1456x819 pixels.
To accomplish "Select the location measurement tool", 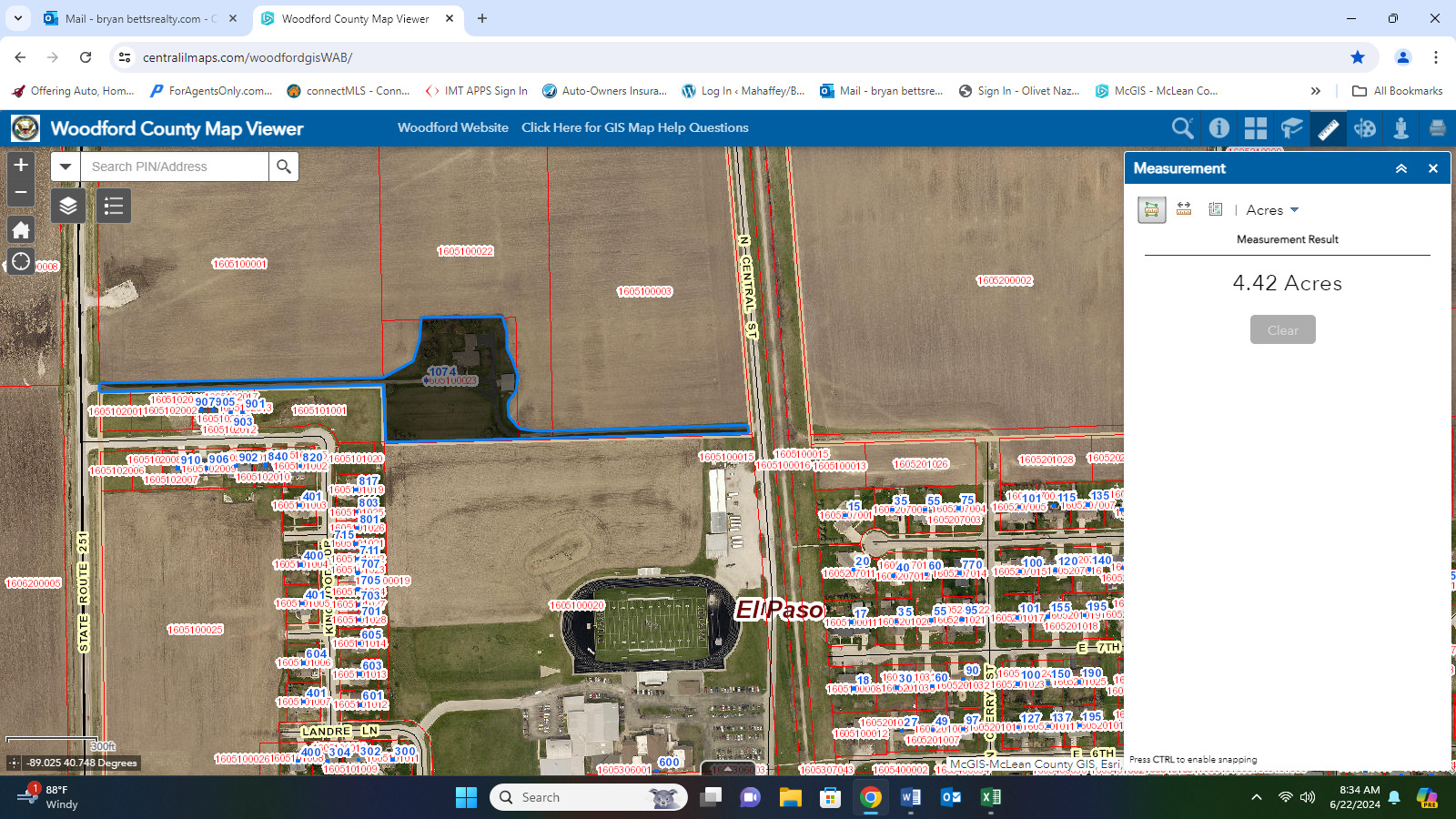I will 1215,209.
